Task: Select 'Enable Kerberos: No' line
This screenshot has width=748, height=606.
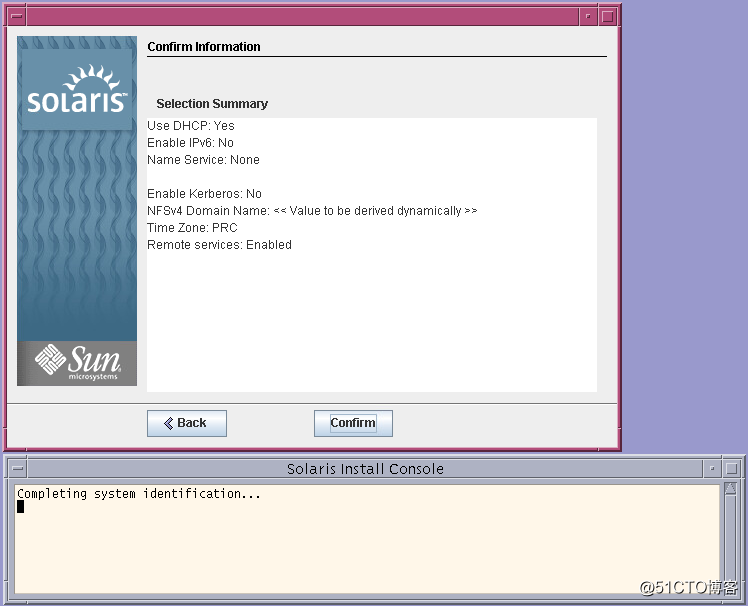Action: (204, 194)
